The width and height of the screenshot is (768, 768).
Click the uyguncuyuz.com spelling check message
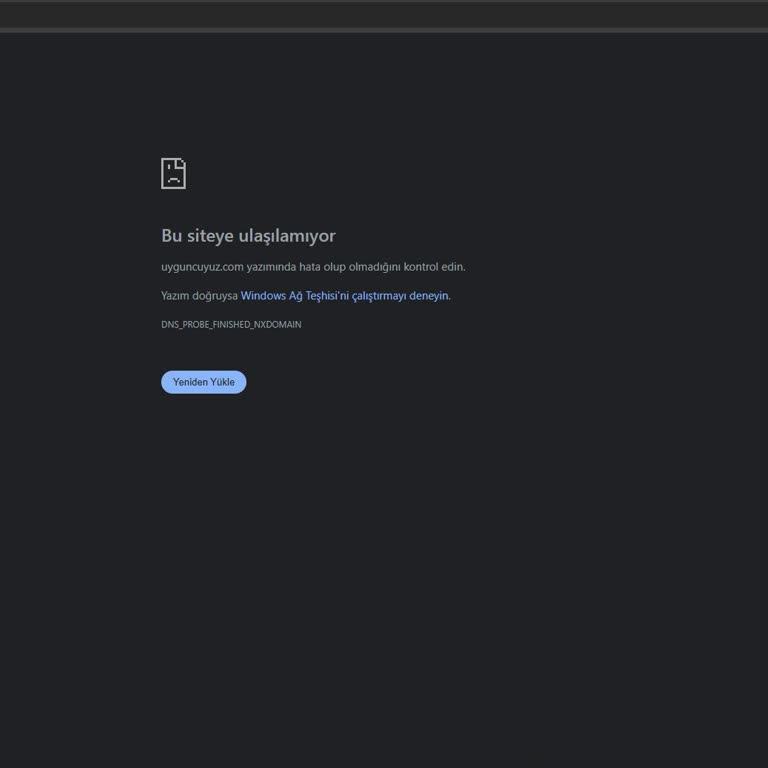313,267
